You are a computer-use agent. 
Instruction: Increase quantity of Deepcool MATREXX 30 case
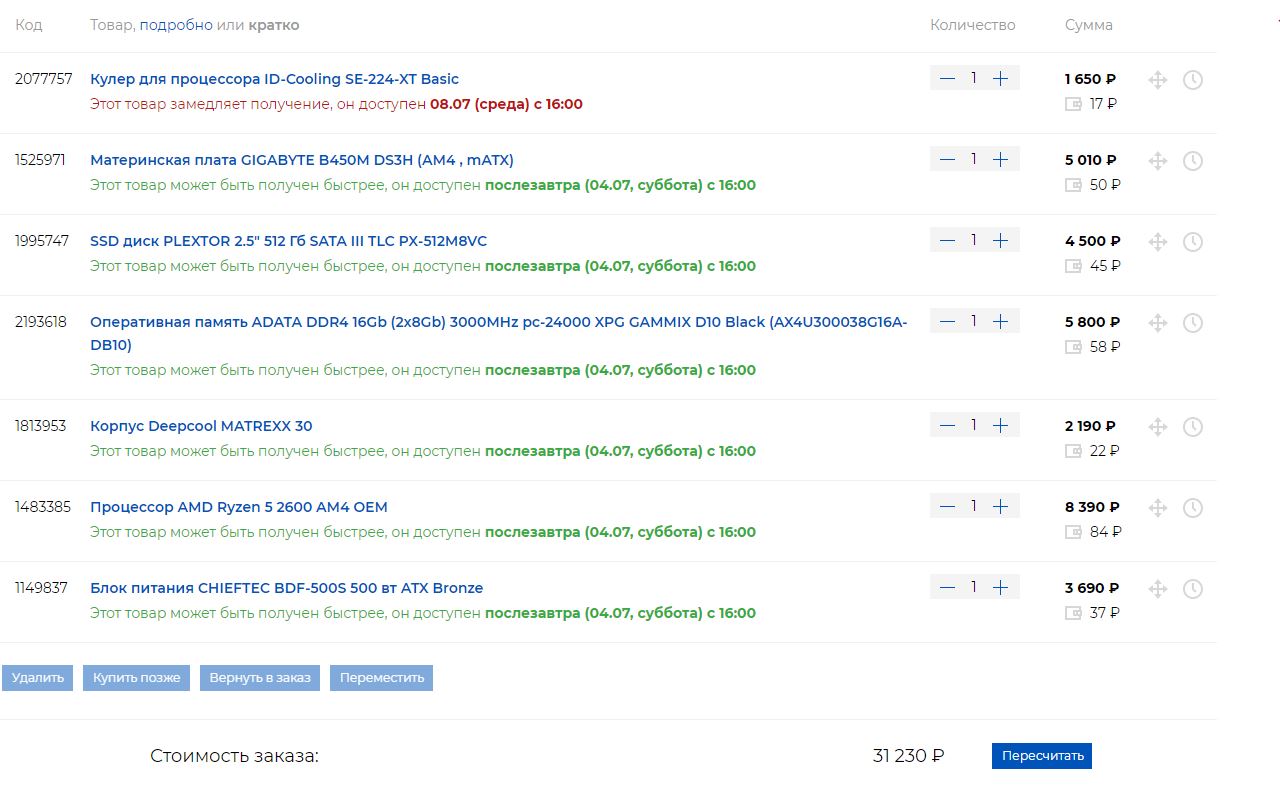coord(1000,425)
